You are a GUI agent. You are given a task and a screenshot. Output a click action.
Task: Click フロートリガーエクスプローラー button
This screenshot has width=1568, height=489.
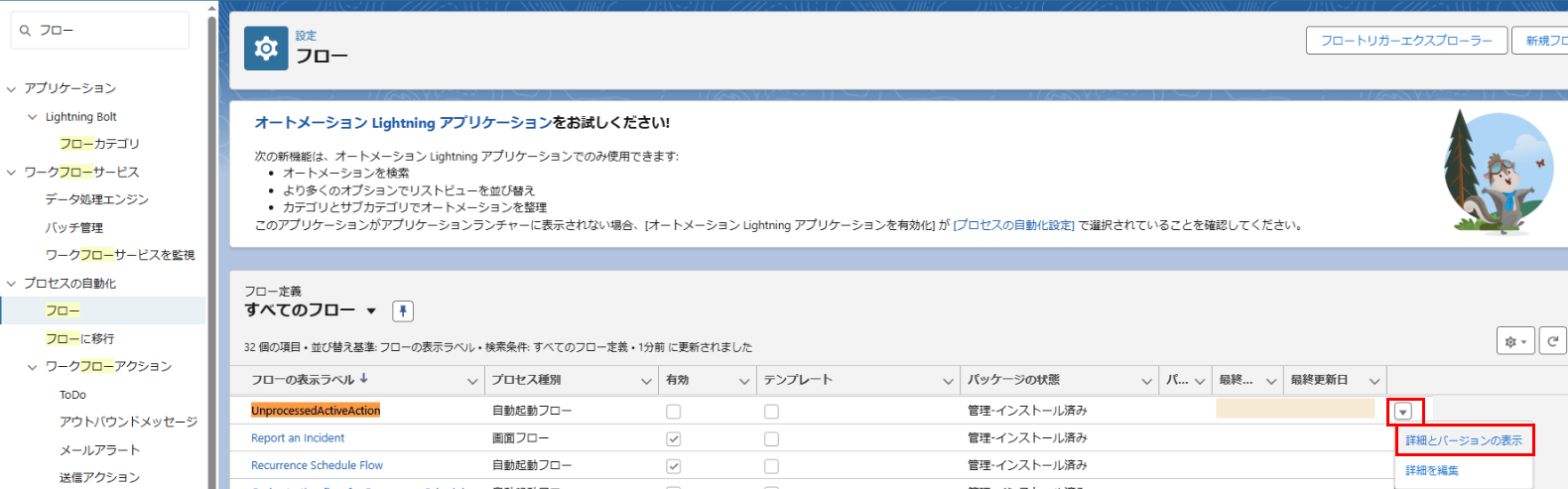pos(1406,41)
